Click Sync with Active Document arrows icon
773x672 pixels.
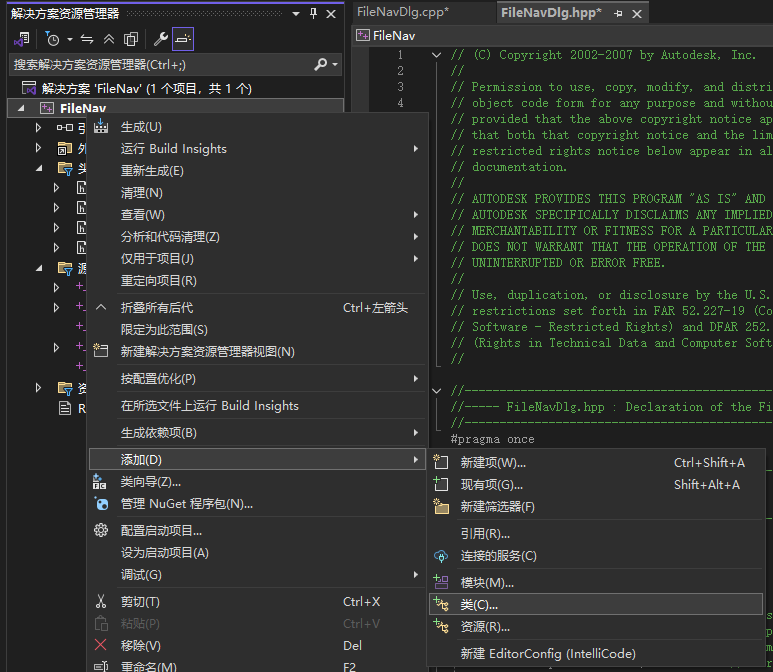pos(87,39)
